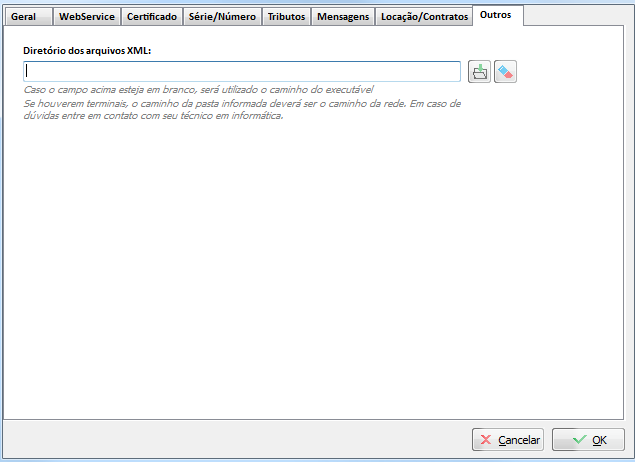
Task: Click the eraser icon to clear directory
Action: 505,72
